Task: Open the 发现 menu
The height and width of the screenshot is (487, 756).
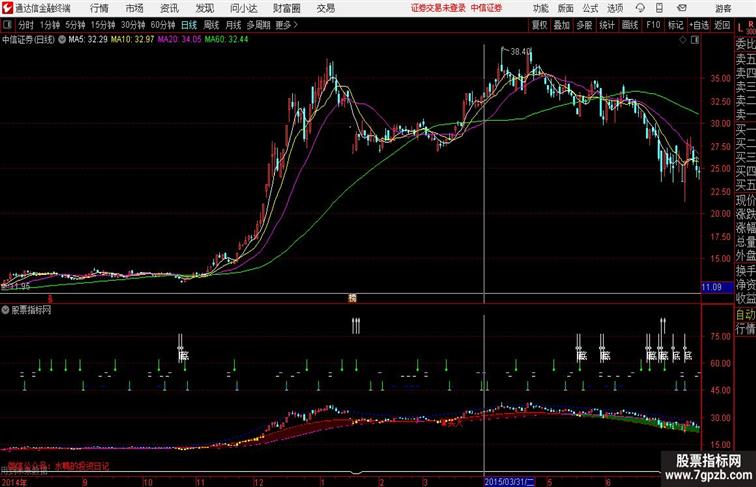Action: click(x=204, y=8)
